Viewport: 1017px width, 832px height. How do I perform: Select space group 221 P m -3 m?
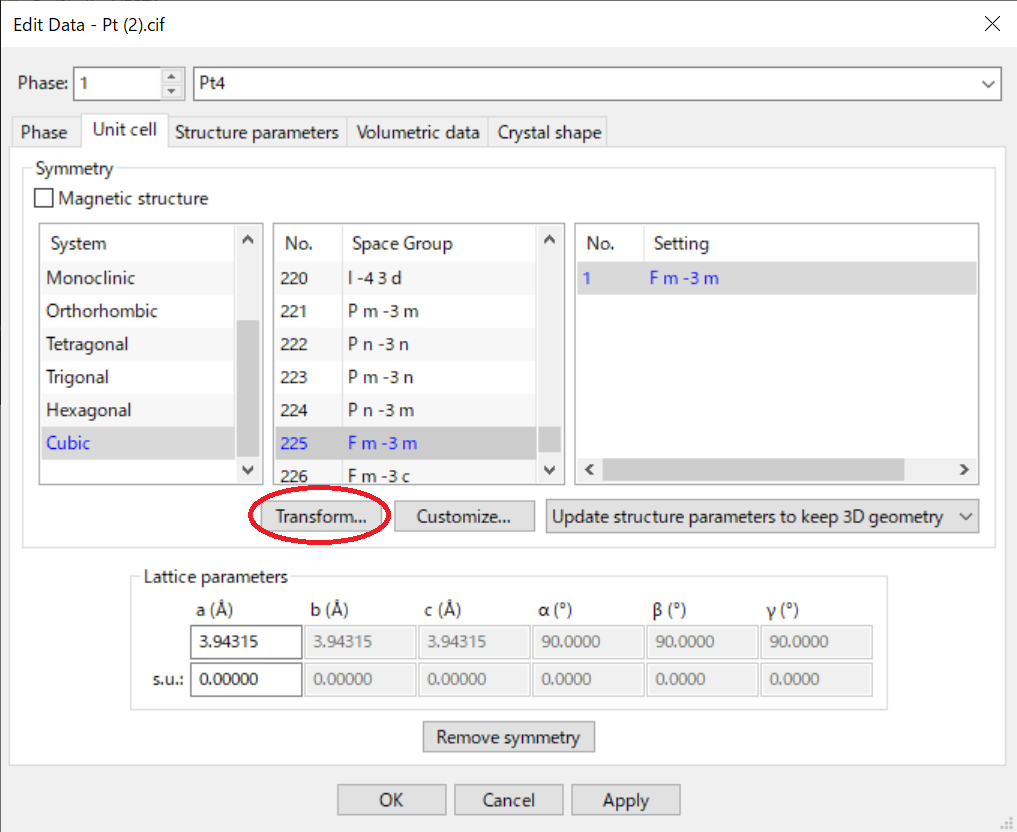[x=406, y=311]
